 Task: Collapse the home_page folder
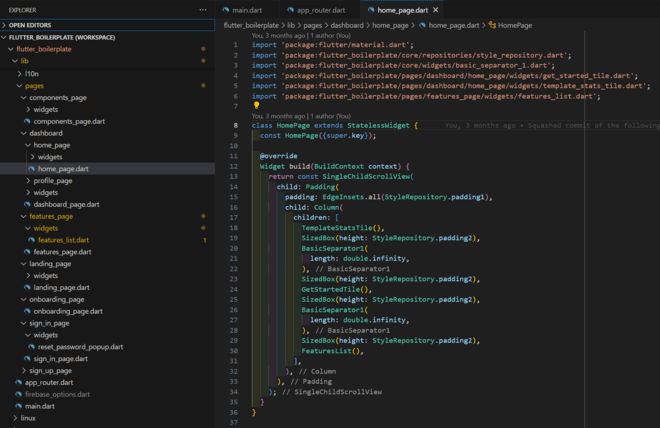107,145
